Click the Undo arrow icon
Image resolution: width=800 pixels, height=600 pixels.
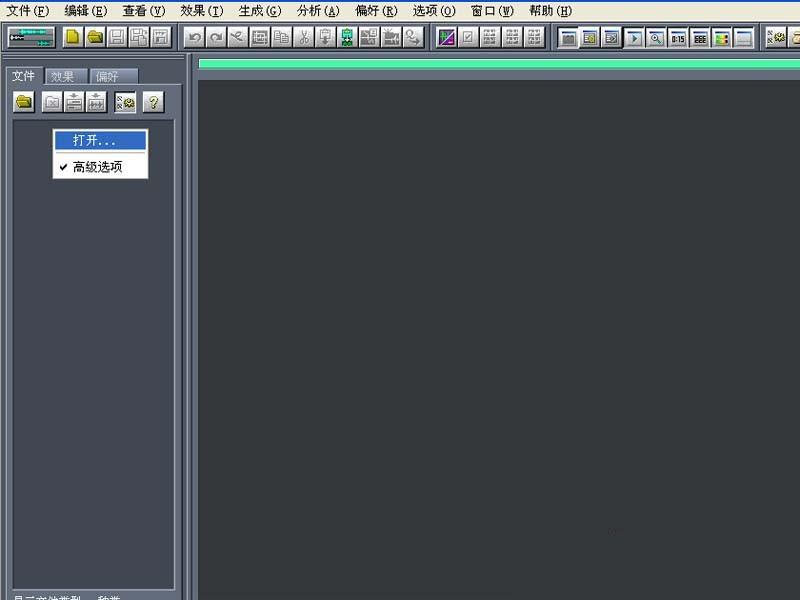194,38
